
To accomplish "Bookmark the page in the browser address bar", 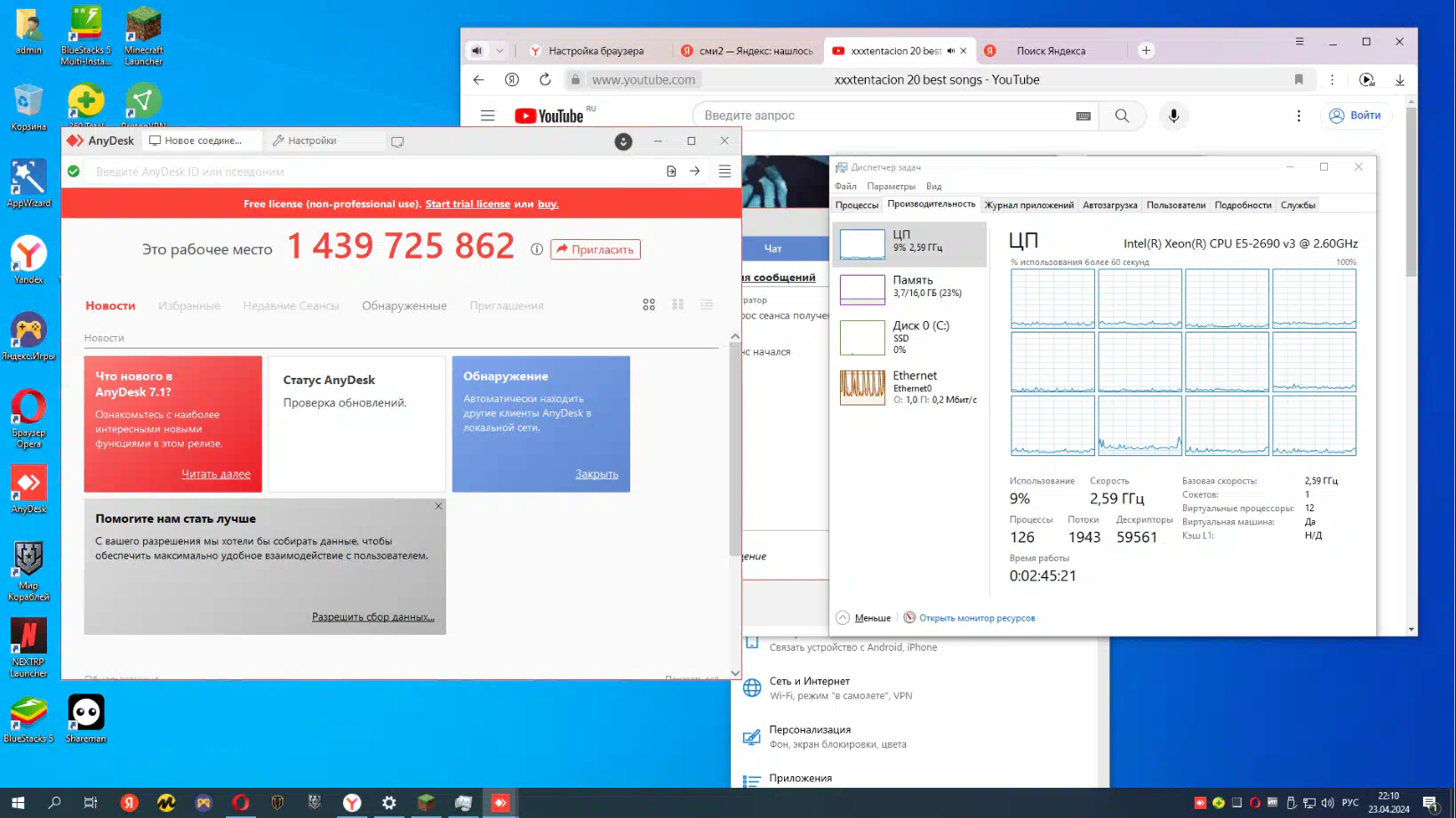I will click(x=1299, y=80).
